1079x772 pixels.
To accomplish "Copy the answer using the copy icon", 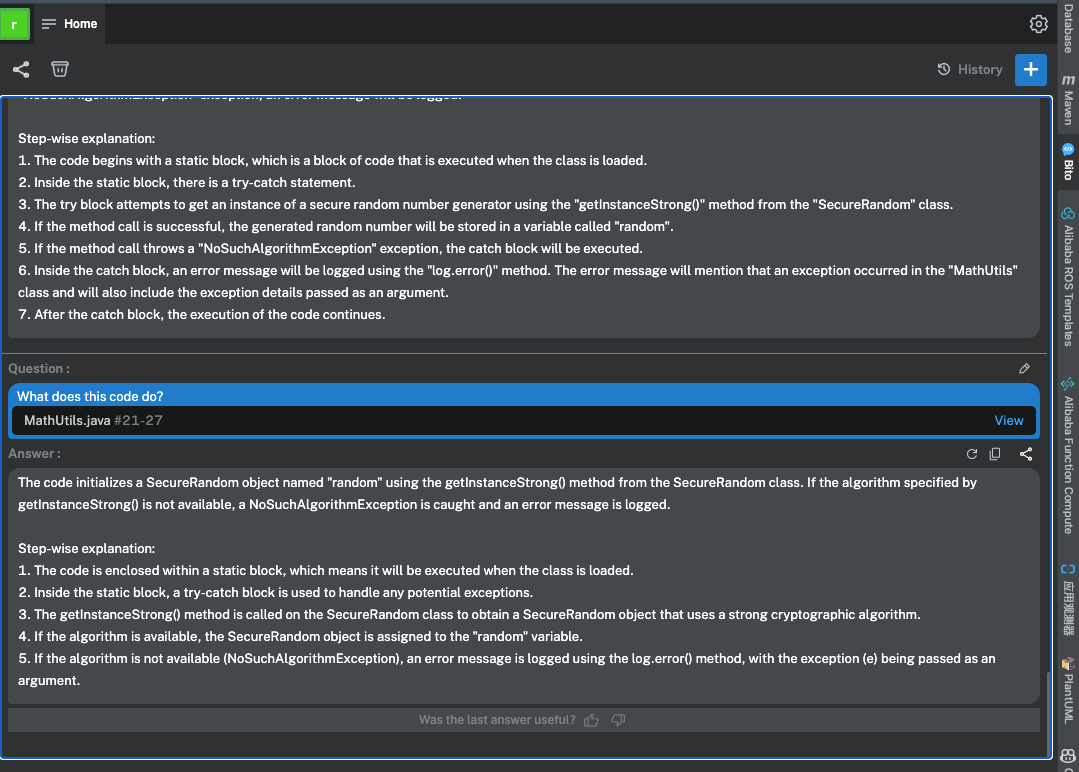I will click(995, 454).
